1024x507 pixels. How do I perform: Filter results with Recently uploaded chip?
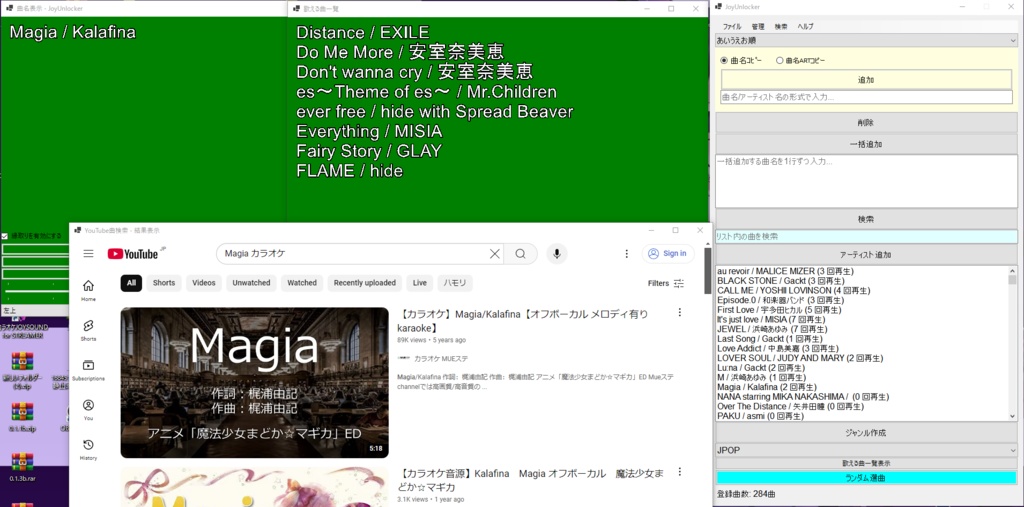[364, 283]
